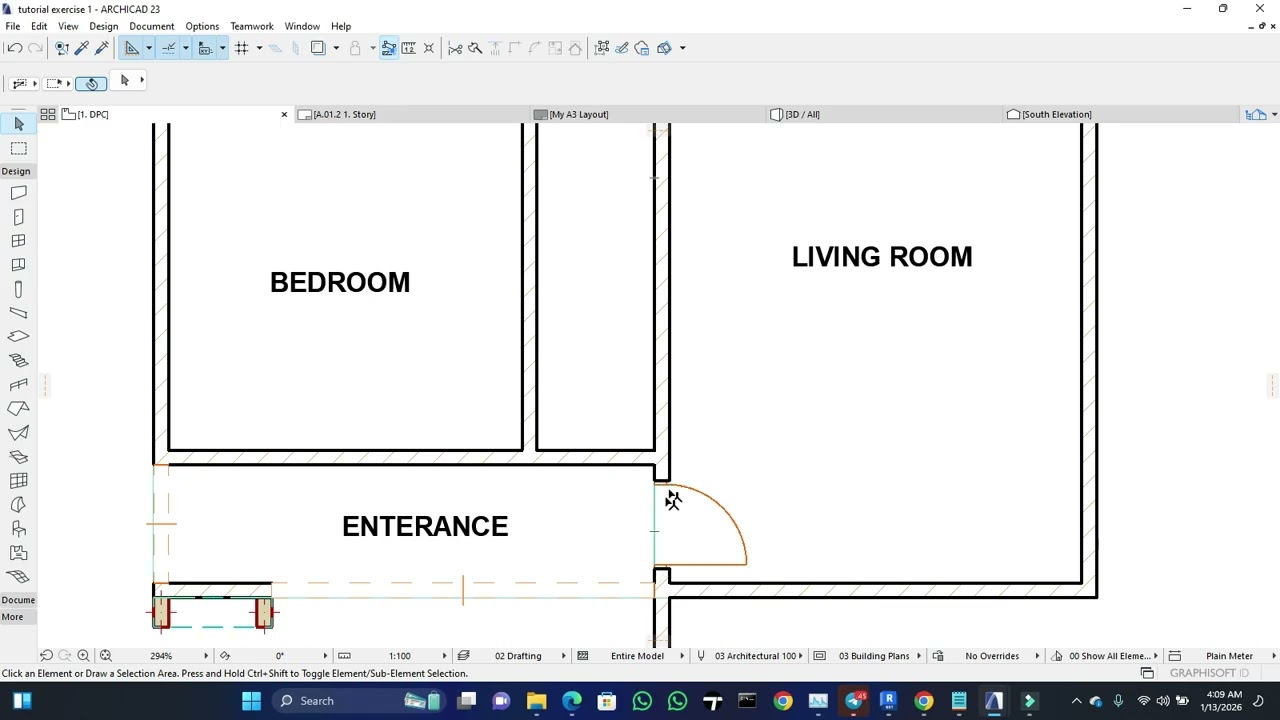The image size is (1280, 720).
Task: Activate the Object chair tool
Action: click(x=18, y=529)
